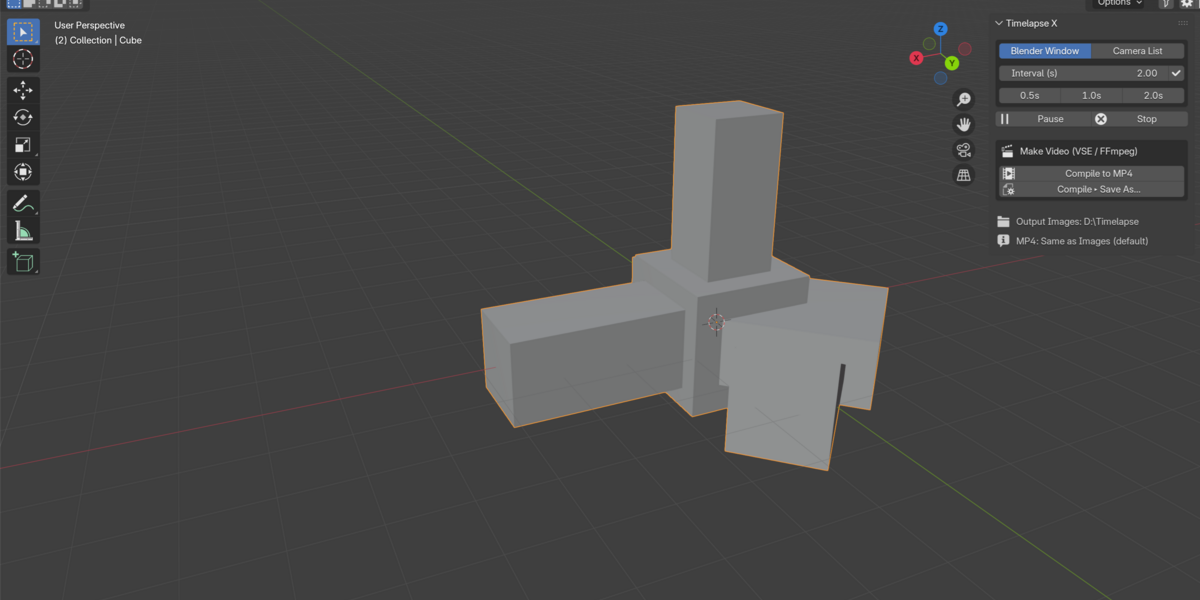Image resolution: width=1200 pixels, height=600 pixels.
Task: Edit the Interval (s) value field
Action: [x=1083, y=73]
